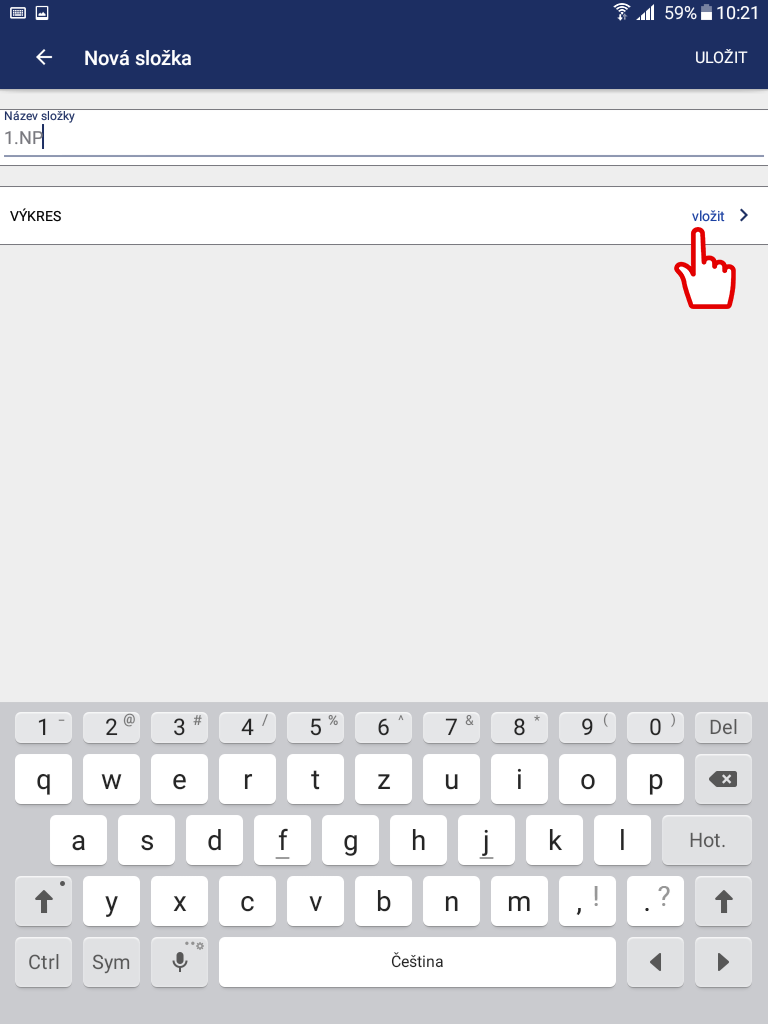
Task: Tap the letter z key
Action: click(383, 779)
